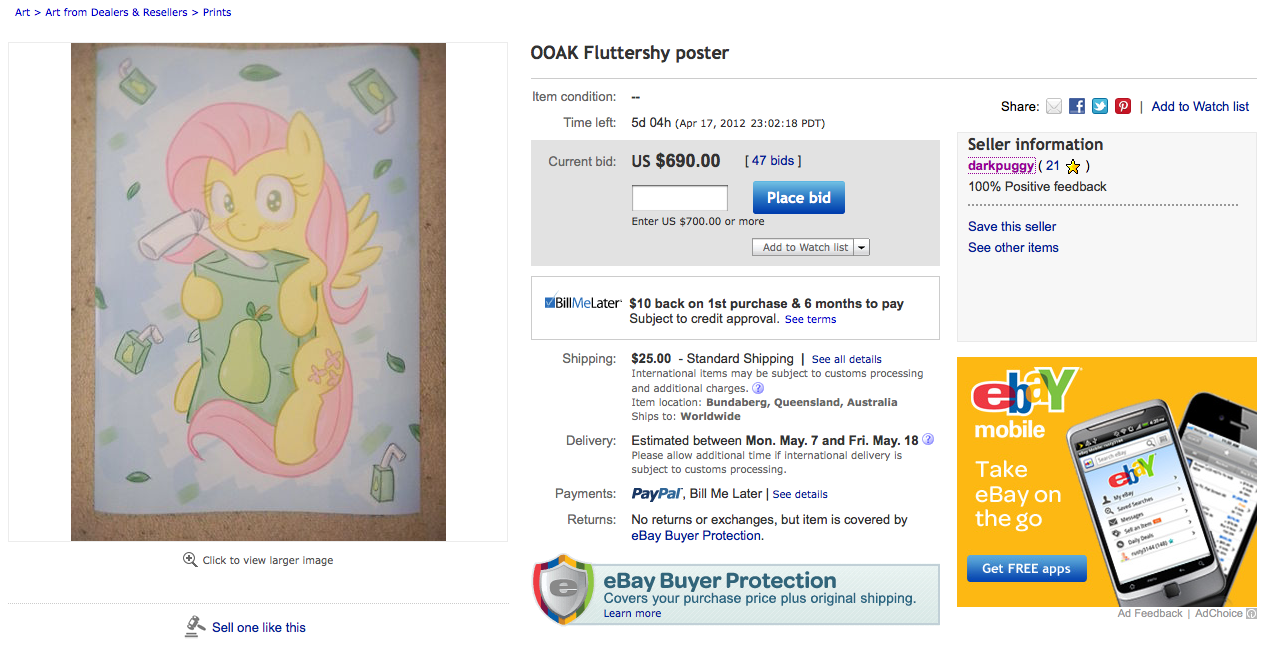Open the Prints breadcrumb category
The image size is (1264, 660).
pyautogui.click(x=217, y=12)
